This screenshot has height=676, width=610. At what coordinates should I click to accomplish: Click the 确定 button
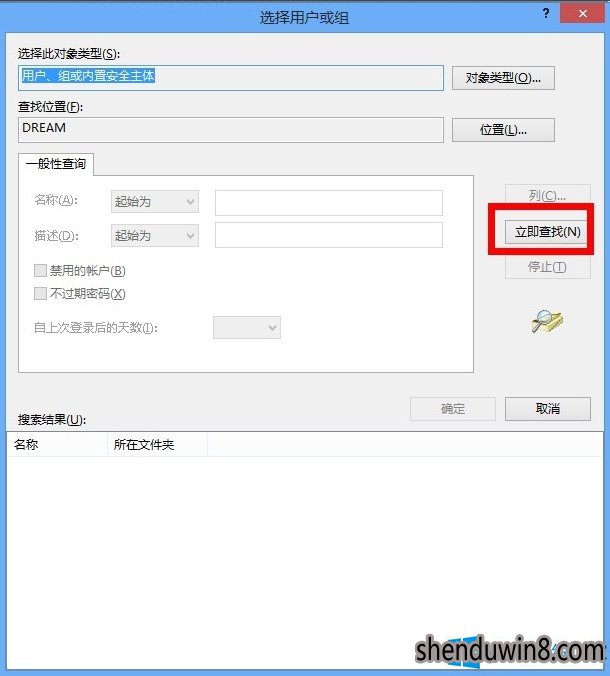pyautogui.click(x=453, y=409)
